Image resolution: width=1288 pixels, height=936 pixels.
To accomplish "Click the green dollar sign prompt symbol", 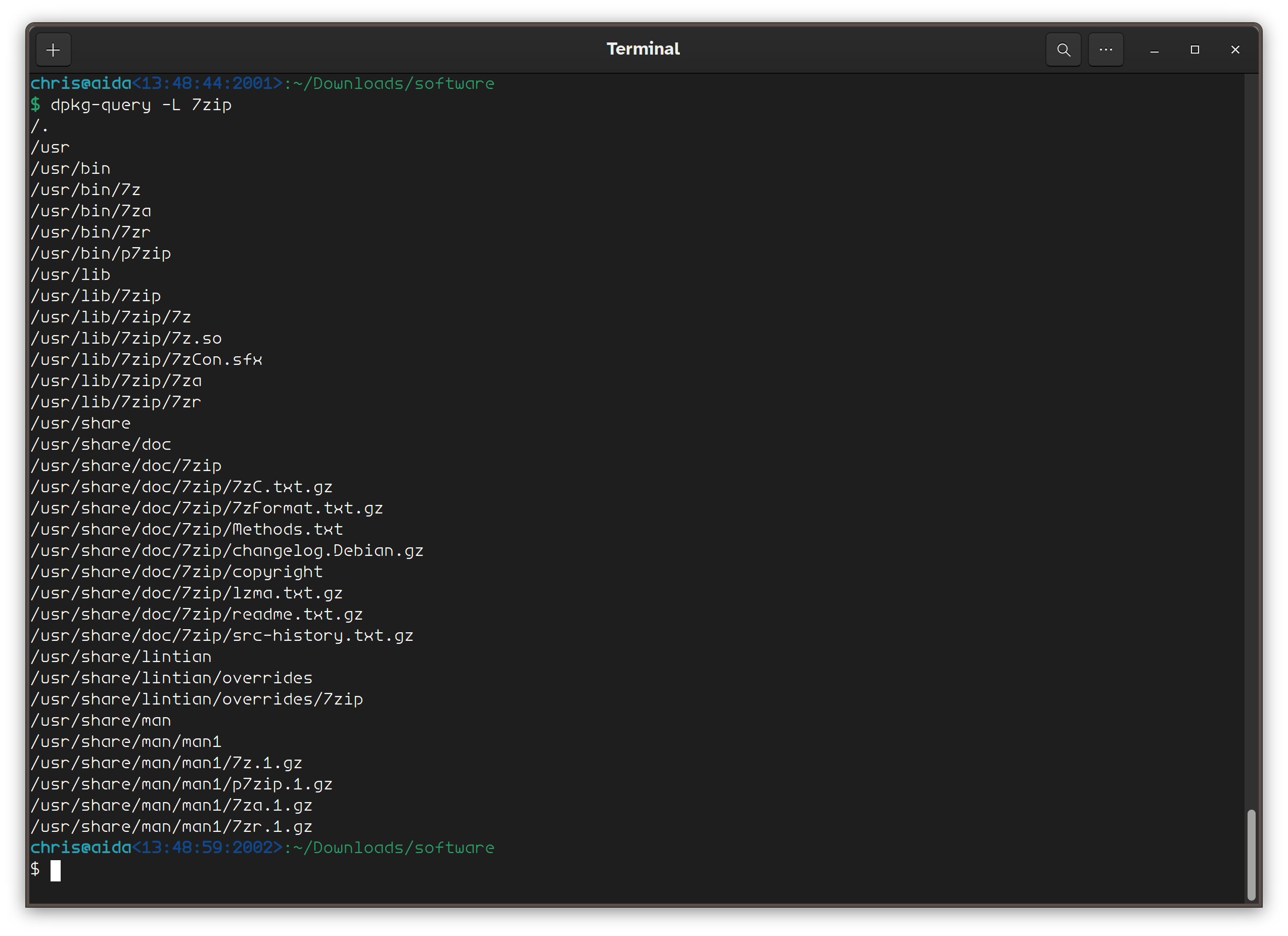I will (36, 870).
